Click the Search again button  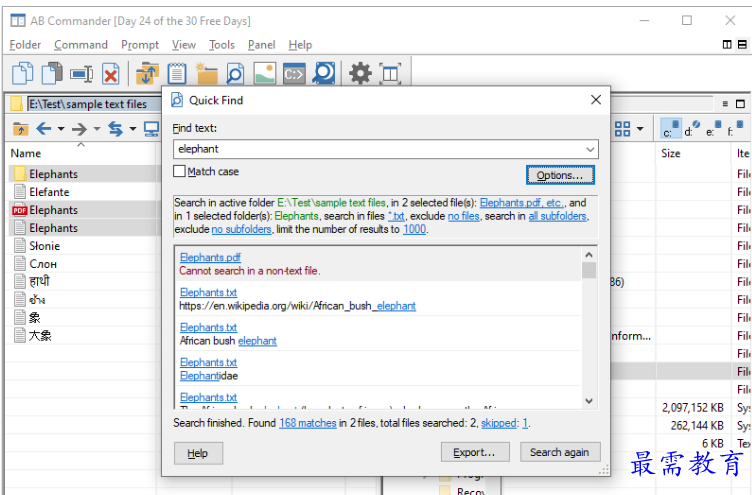click(560, 452)
